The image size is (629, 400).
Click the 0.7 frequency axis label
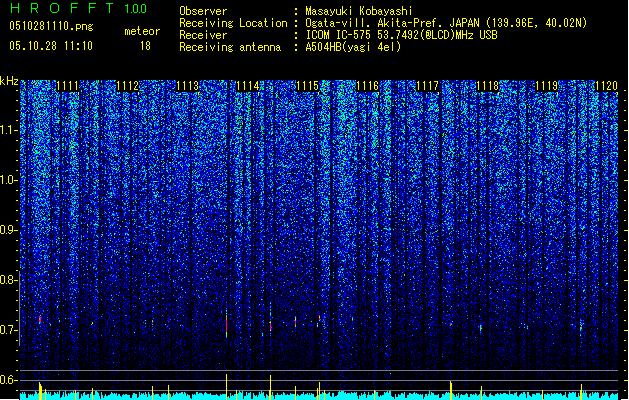(x=8, y=330)
